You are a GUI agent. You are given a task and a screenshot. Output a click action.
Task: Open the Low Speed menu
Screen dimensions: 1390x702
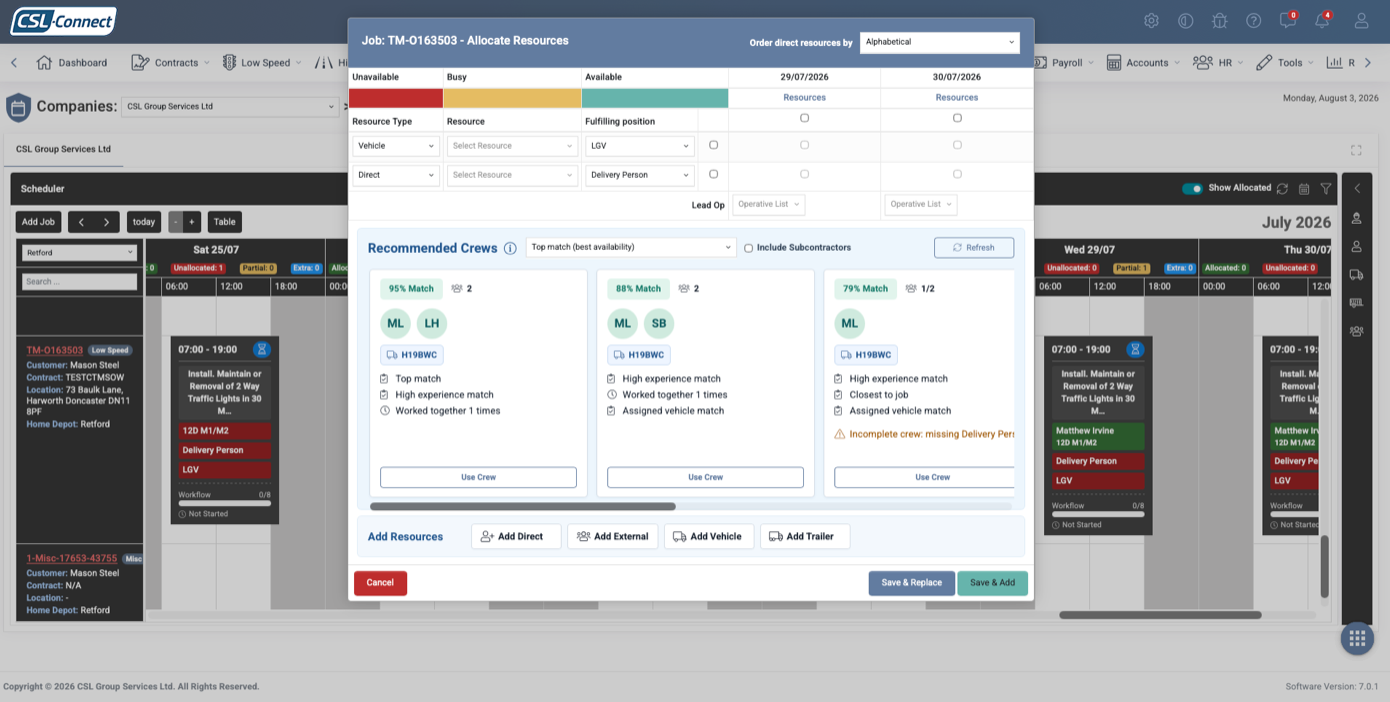pyautogui.click(x=262, y=62)
